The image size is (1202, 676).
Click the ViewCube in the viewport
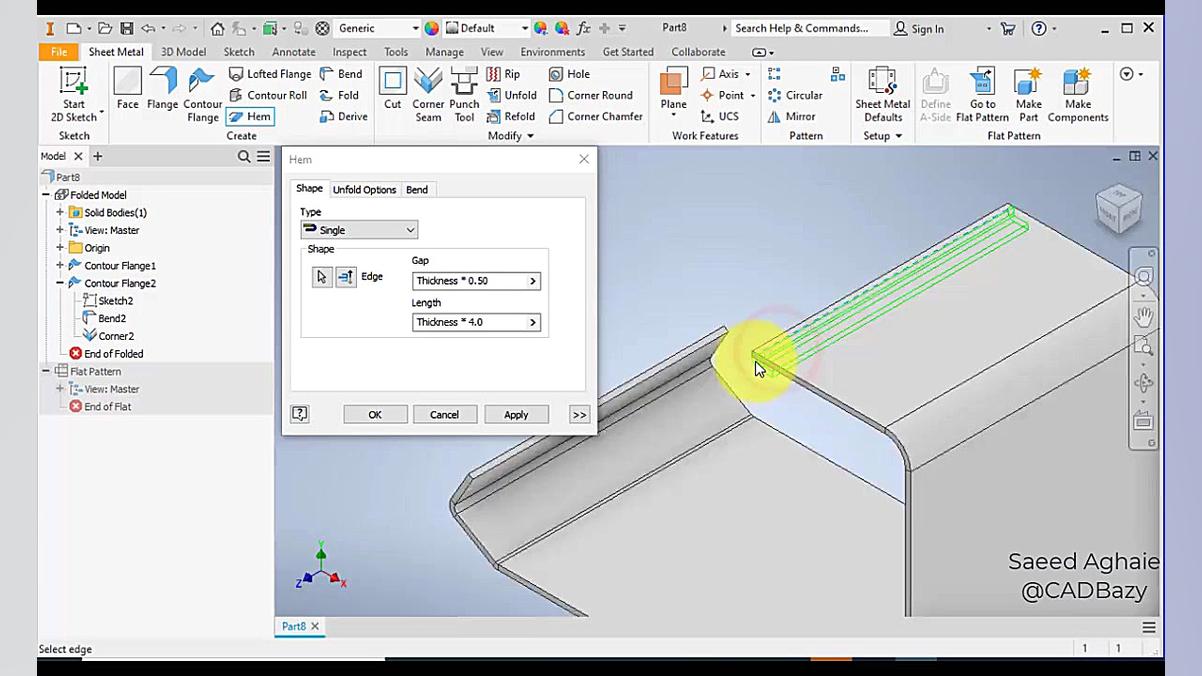click(1118, 209)
